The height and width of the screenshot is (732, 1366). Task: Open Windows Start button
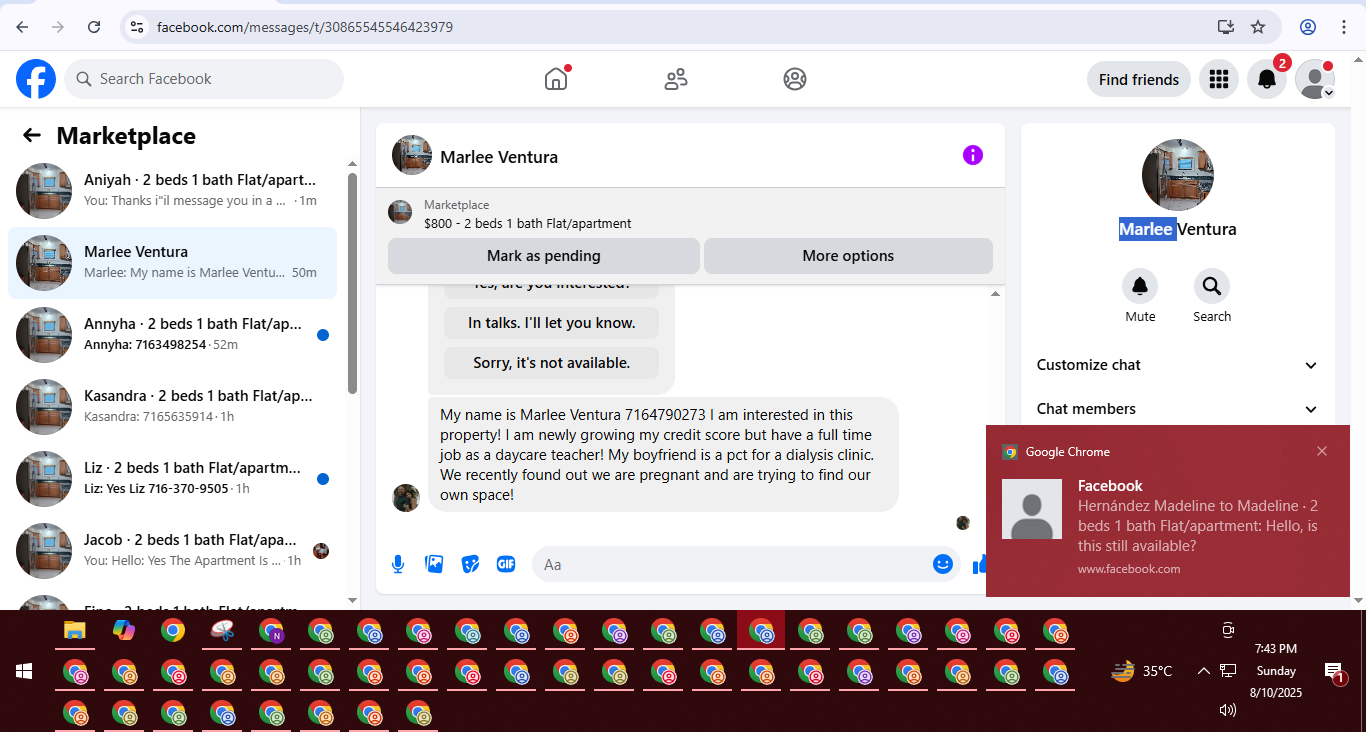click(x=24, y=671)
